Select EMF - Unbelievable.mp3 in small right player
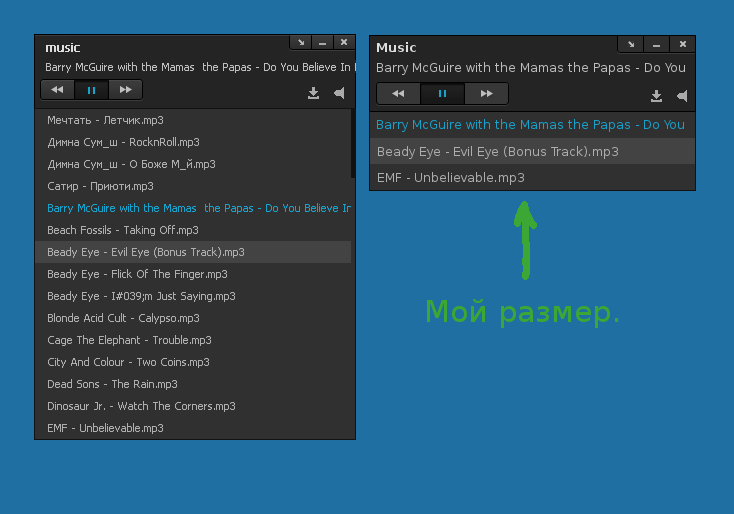This screenshot has width=734, height=514. [x=450, y=178]
